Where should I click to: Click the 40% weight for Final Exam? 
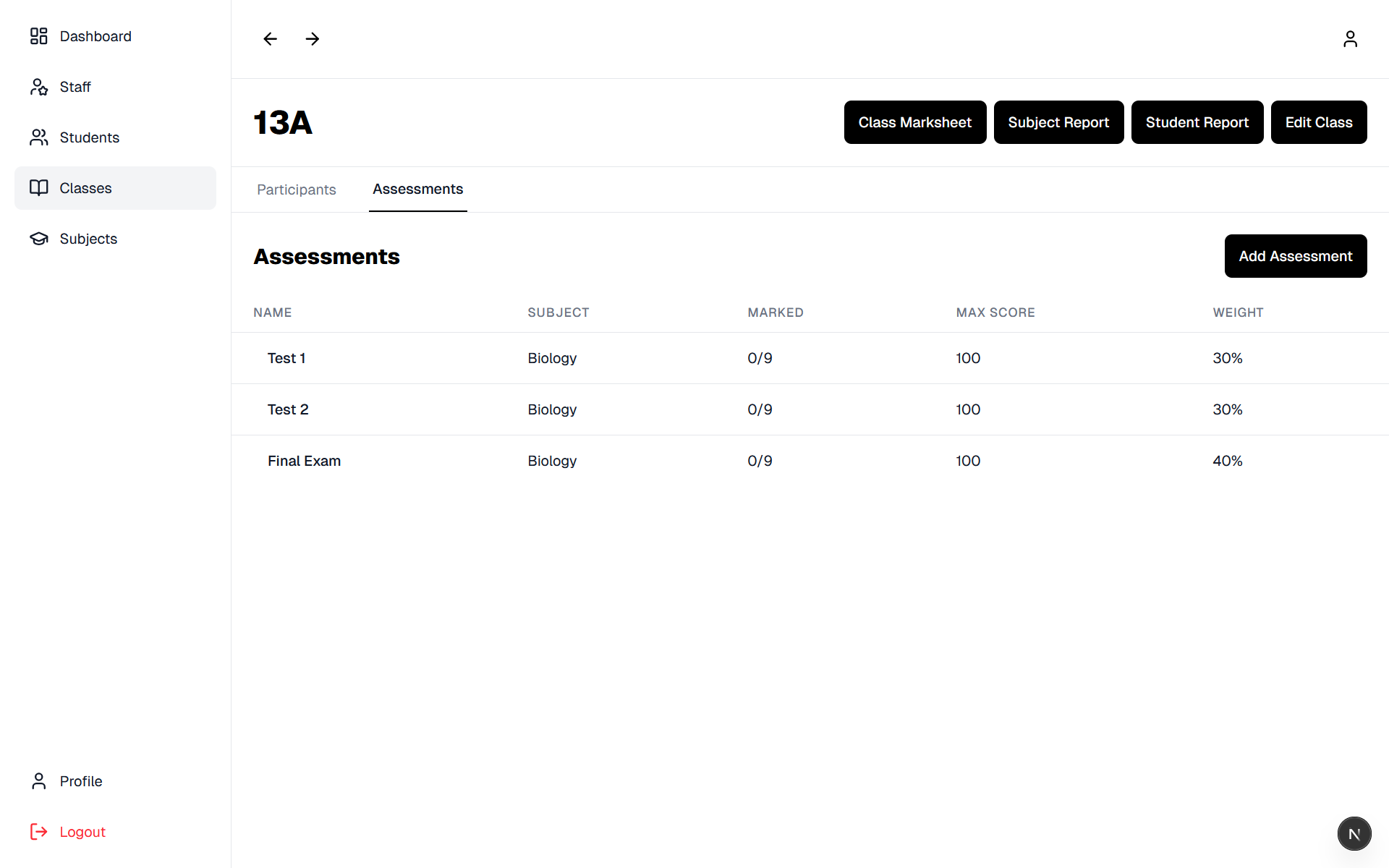click(x=1228, y=461)
